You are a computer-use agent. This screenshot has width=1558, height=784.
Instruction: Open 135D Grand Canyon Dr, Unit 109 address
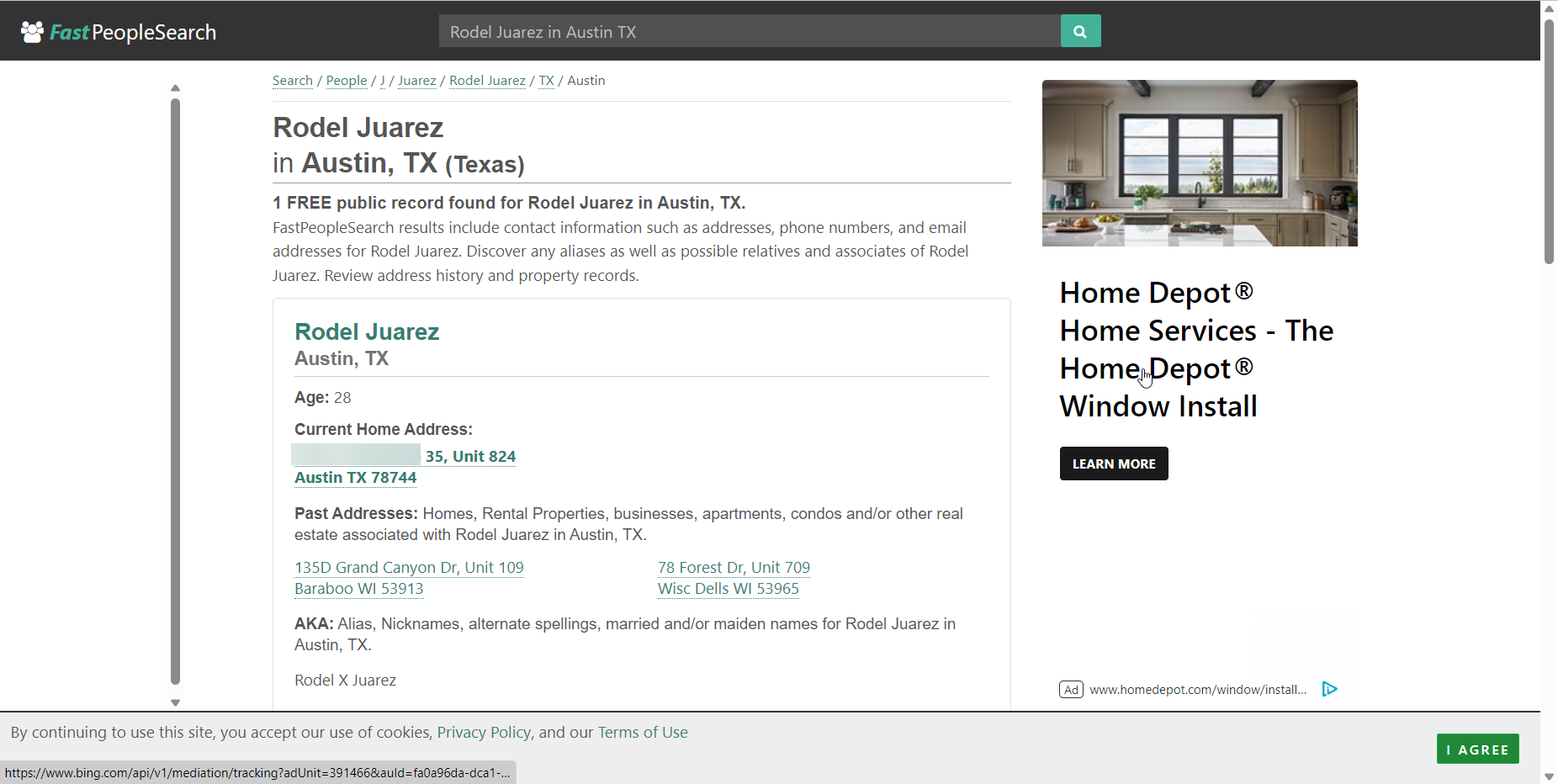(x=409, y=567)
